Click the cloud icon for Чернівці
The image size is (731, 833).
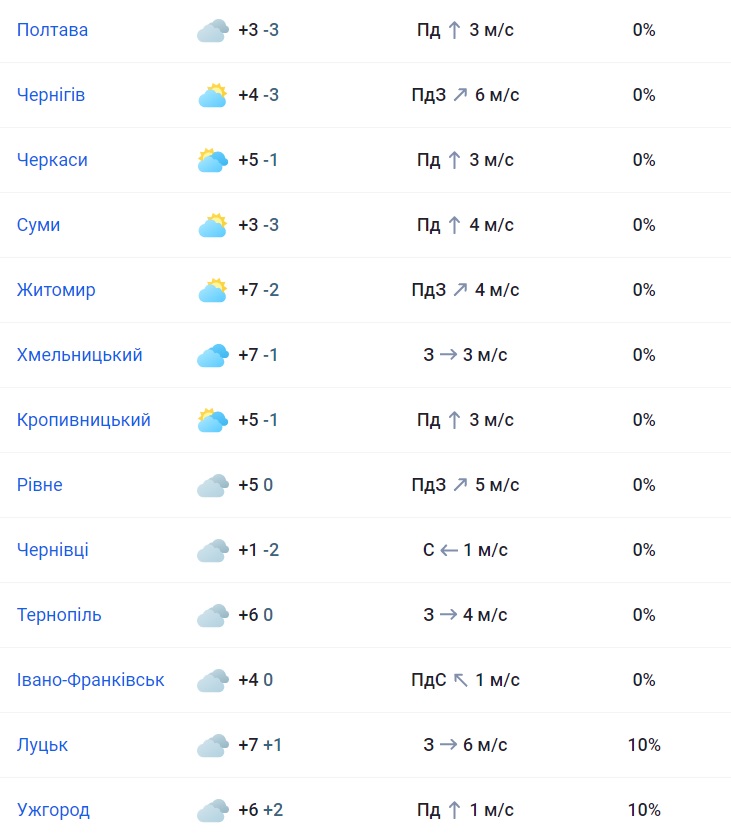(213, 550)
